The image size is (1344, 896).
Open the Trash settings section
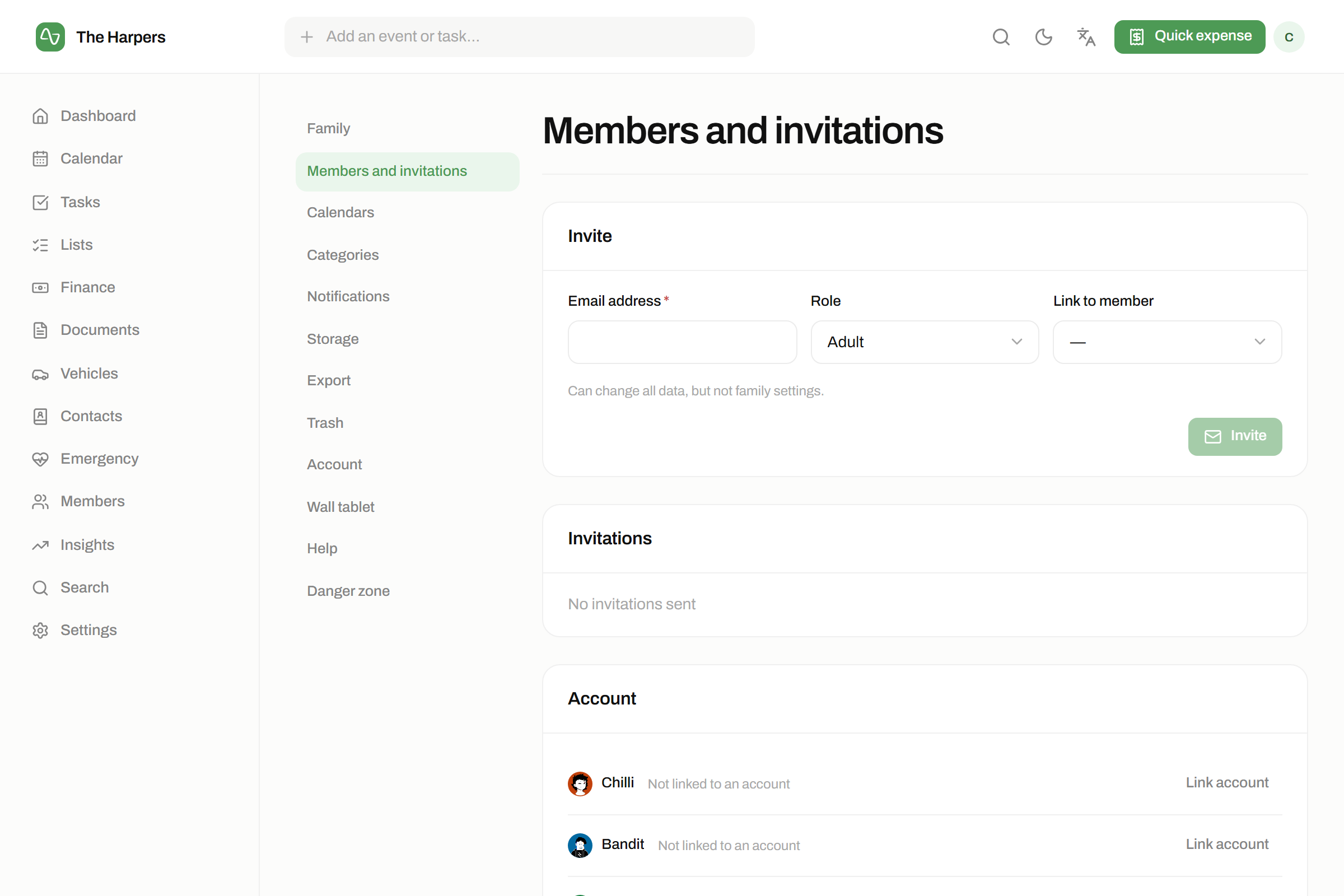tap(408, 423)
